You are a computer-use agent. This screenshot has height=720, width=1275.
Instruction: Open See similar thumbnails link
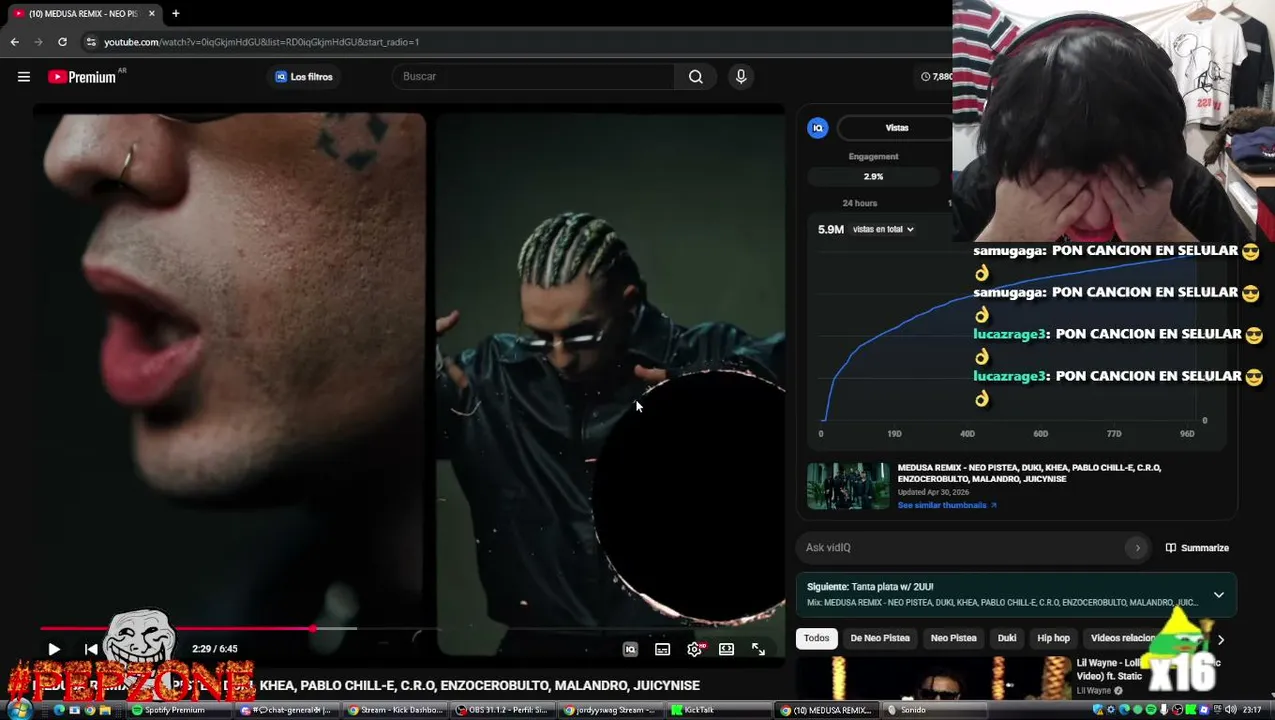pyautogui.click(x=946, y=505)
